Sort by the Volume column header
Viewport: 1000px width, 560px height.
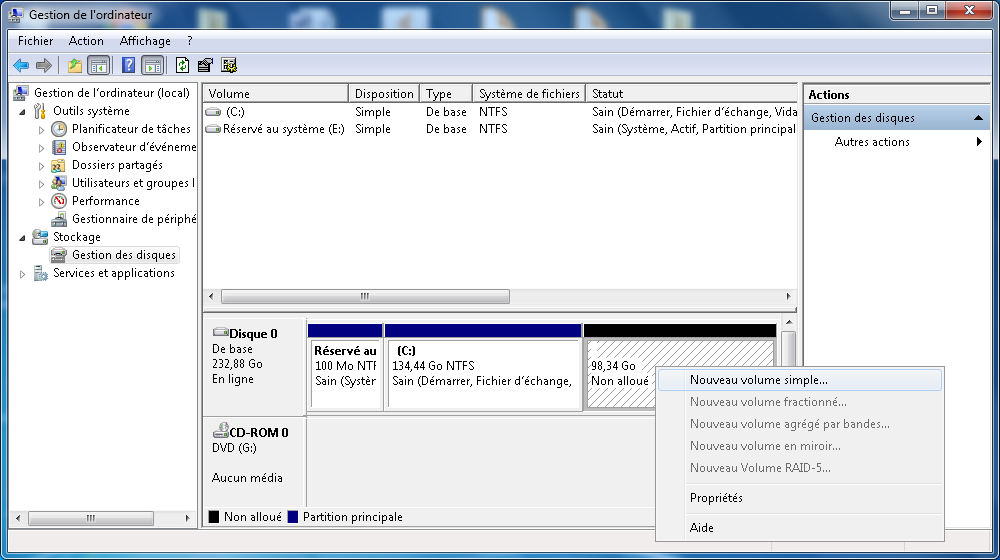tap(276, 94)
